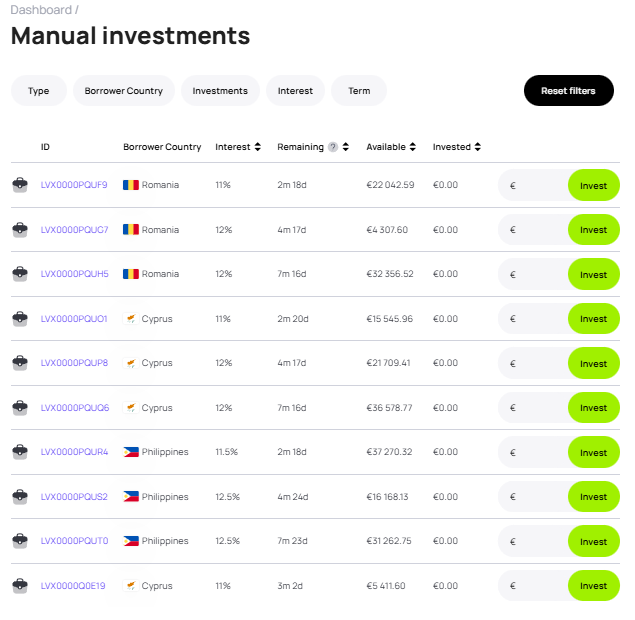635x620 pixels.
Task: Invest in Romania loan LVX0000PQUG7
Action: pos(593,230)
